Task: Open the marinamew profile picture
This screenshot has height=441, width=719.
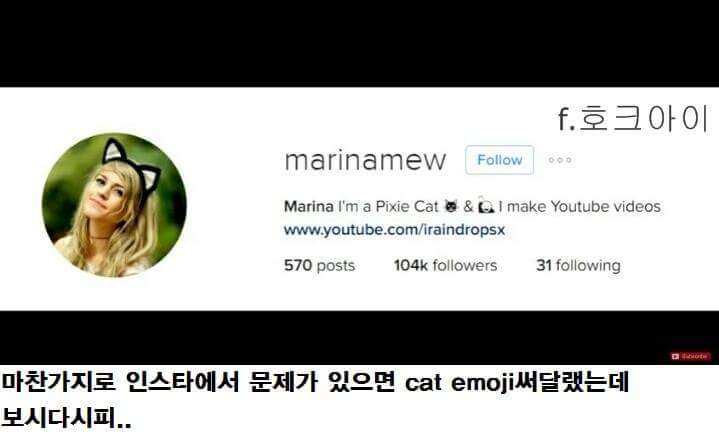Action: 114,205
